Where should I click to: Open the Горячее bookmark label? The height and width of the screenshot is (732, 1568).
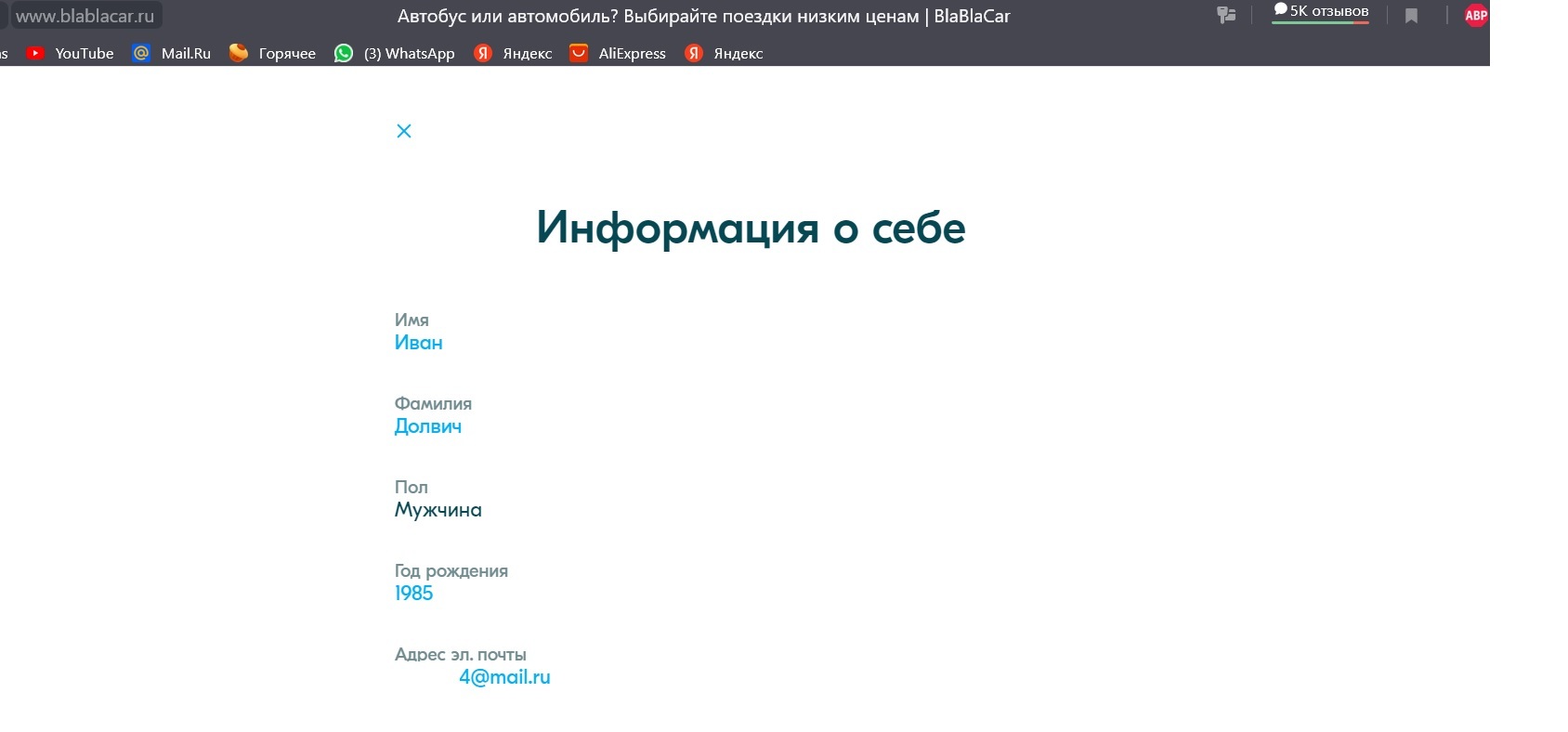(287, 54)
